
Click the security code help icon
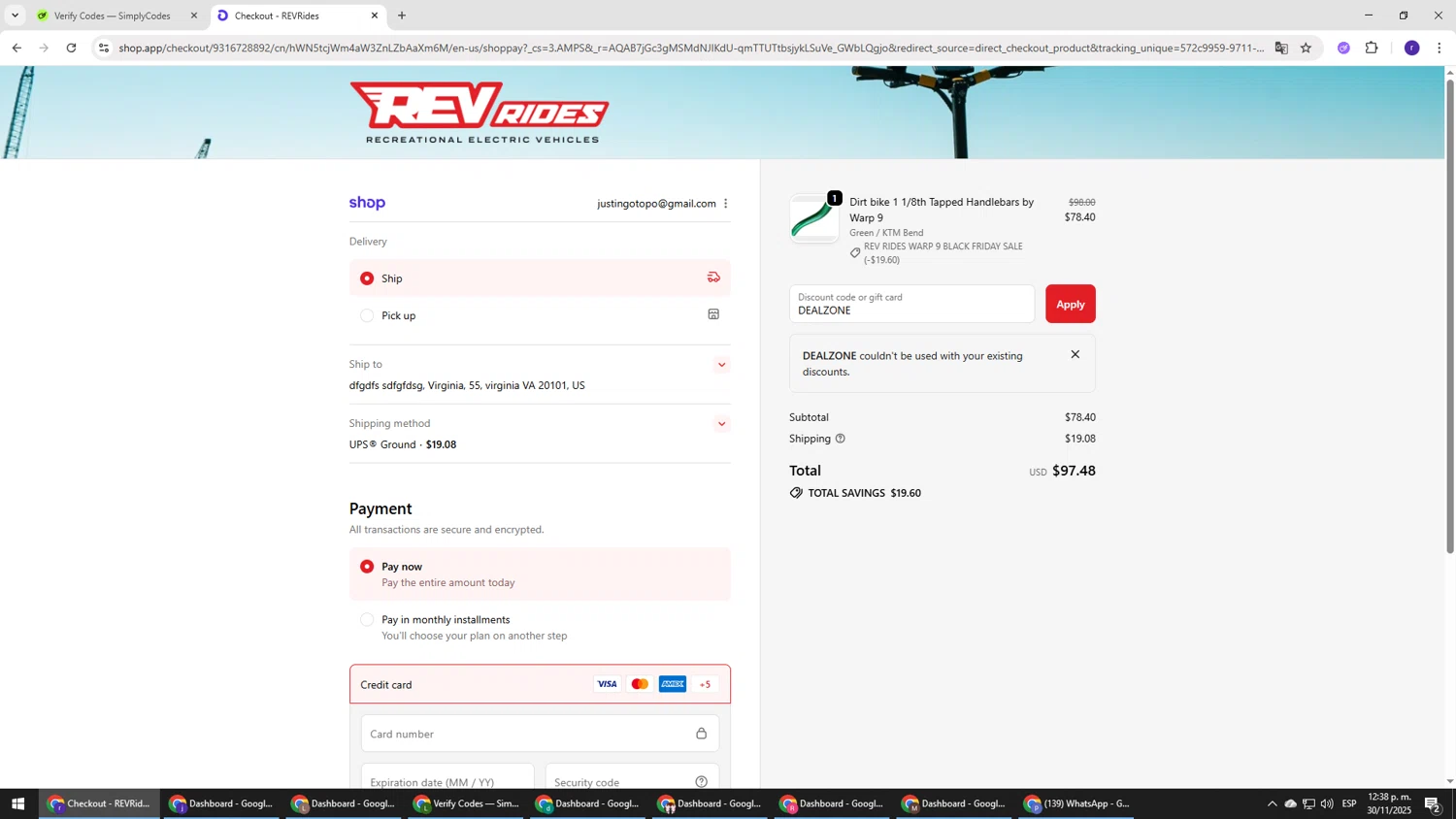[701, 782]
